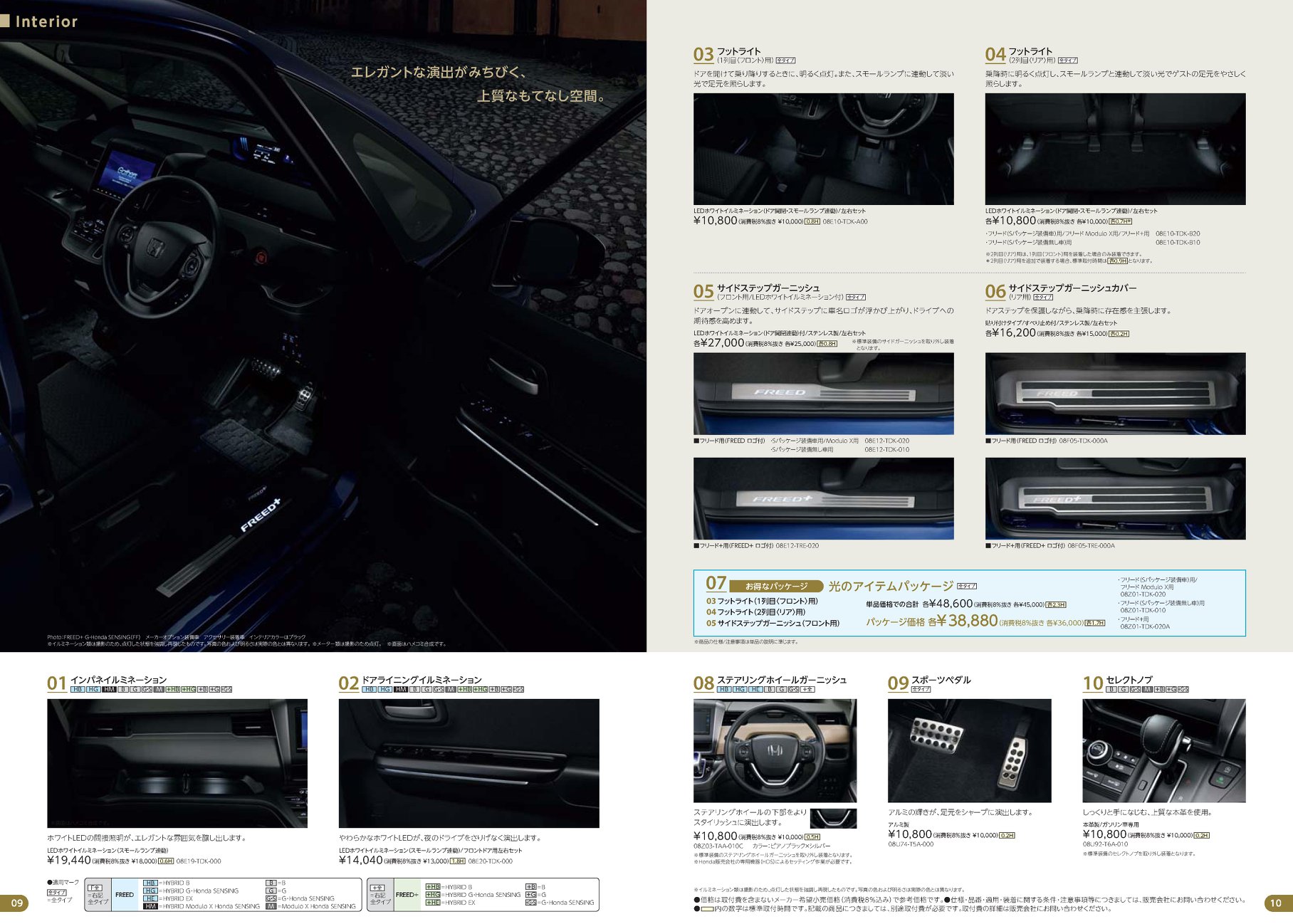Click part number 08E19-TDK-000
The height and width of the screenshot is (924, 1293).
pos(199,861)
